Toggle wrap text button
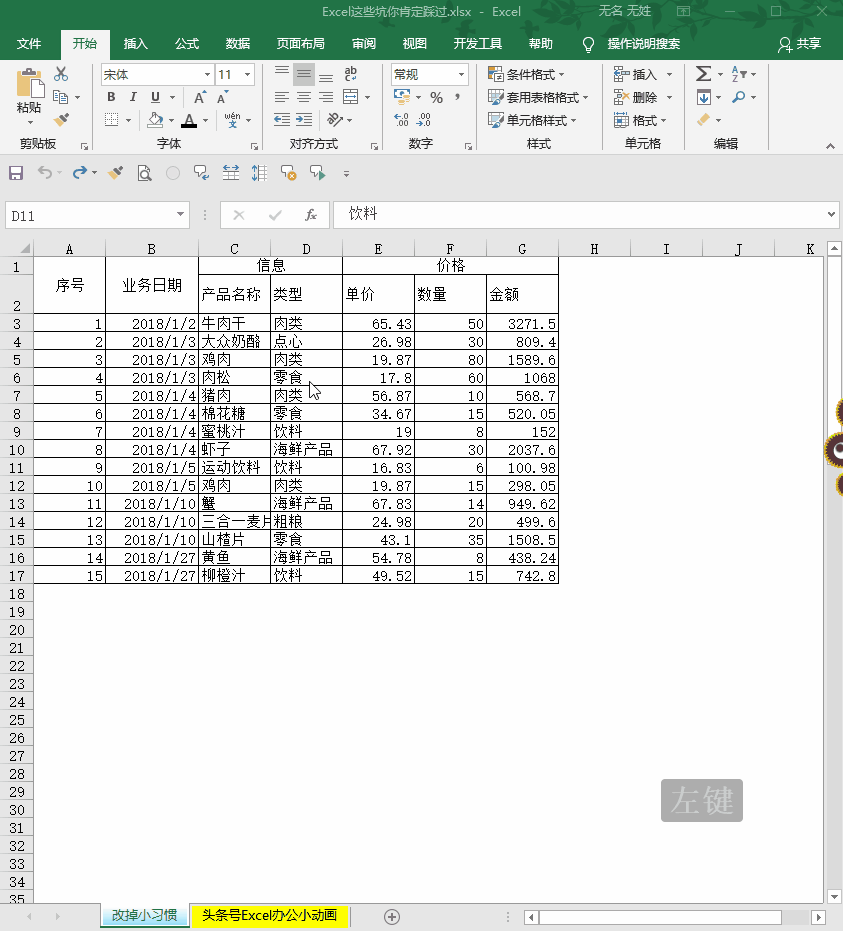This screenshot has width=843, height=931. coord(350,74)
